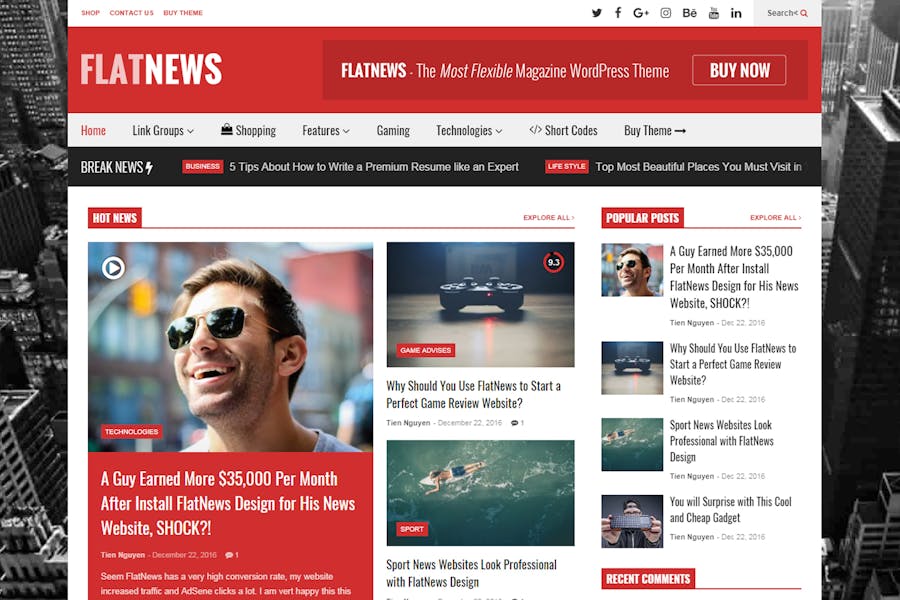Open the Sport News headline under the surfer image

(471, 573)
